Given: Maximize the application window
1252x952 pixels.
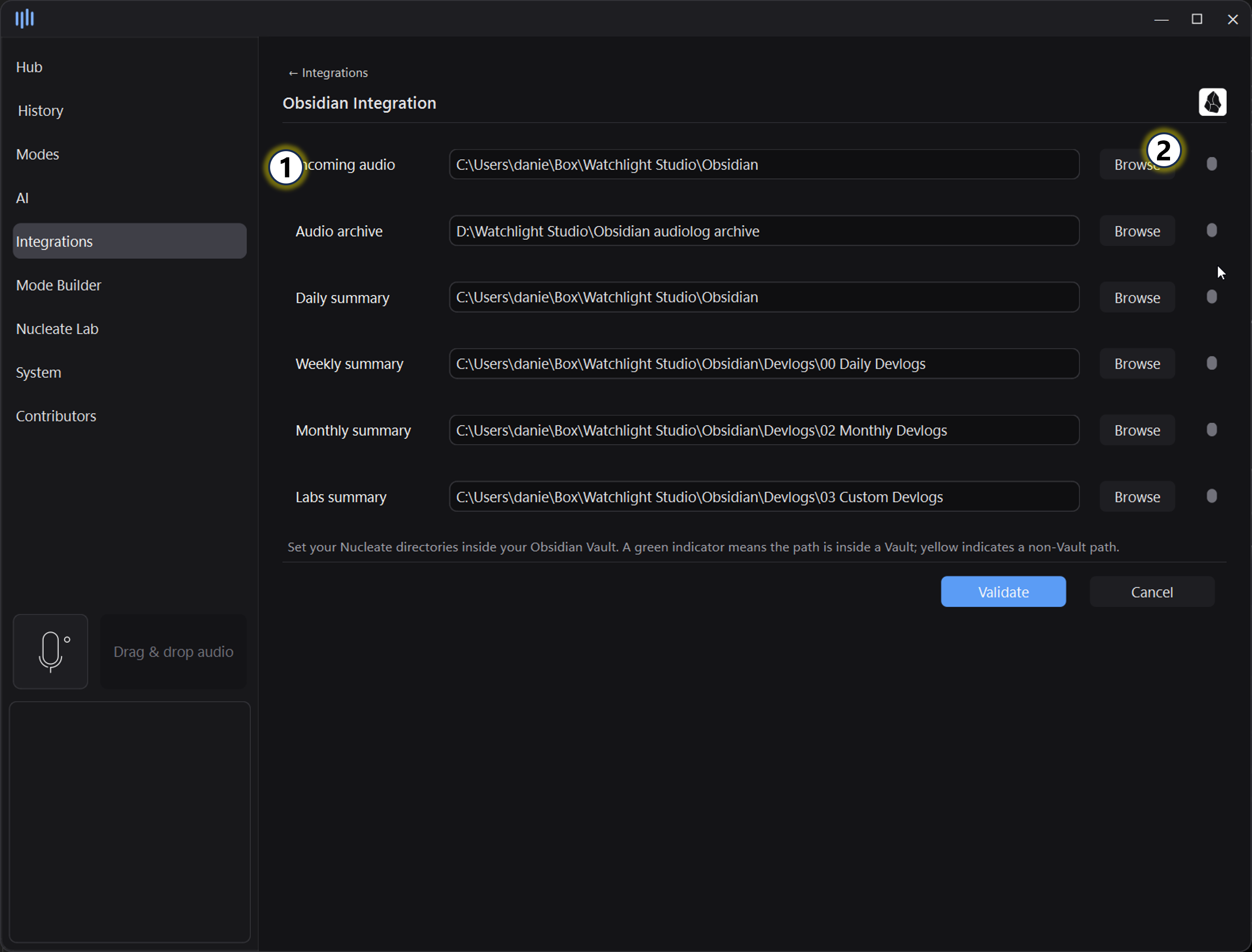Looking at the screenshot, I should coord(1197,19).
